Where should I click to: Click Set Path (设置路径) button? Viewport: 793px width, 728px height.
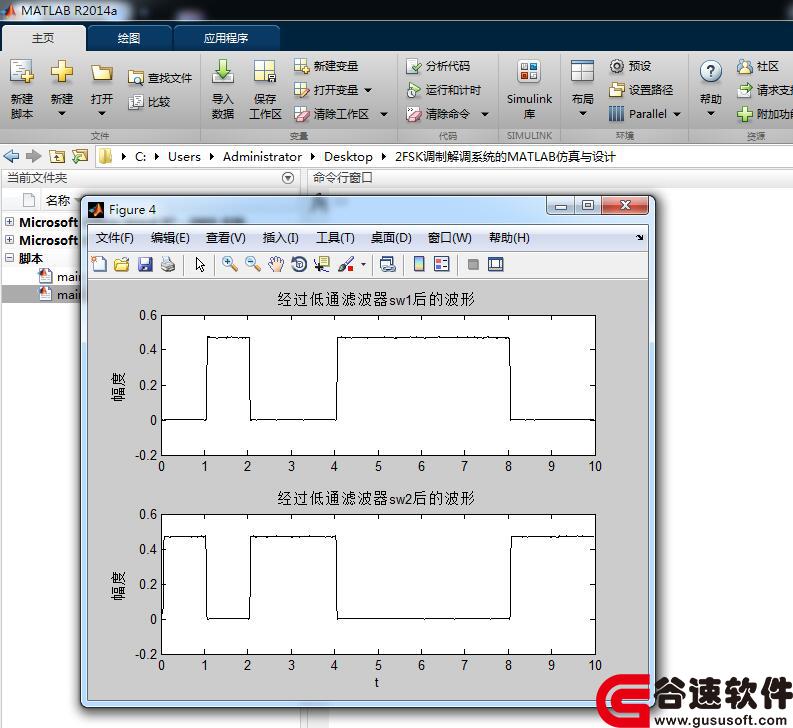coord(641,90)
